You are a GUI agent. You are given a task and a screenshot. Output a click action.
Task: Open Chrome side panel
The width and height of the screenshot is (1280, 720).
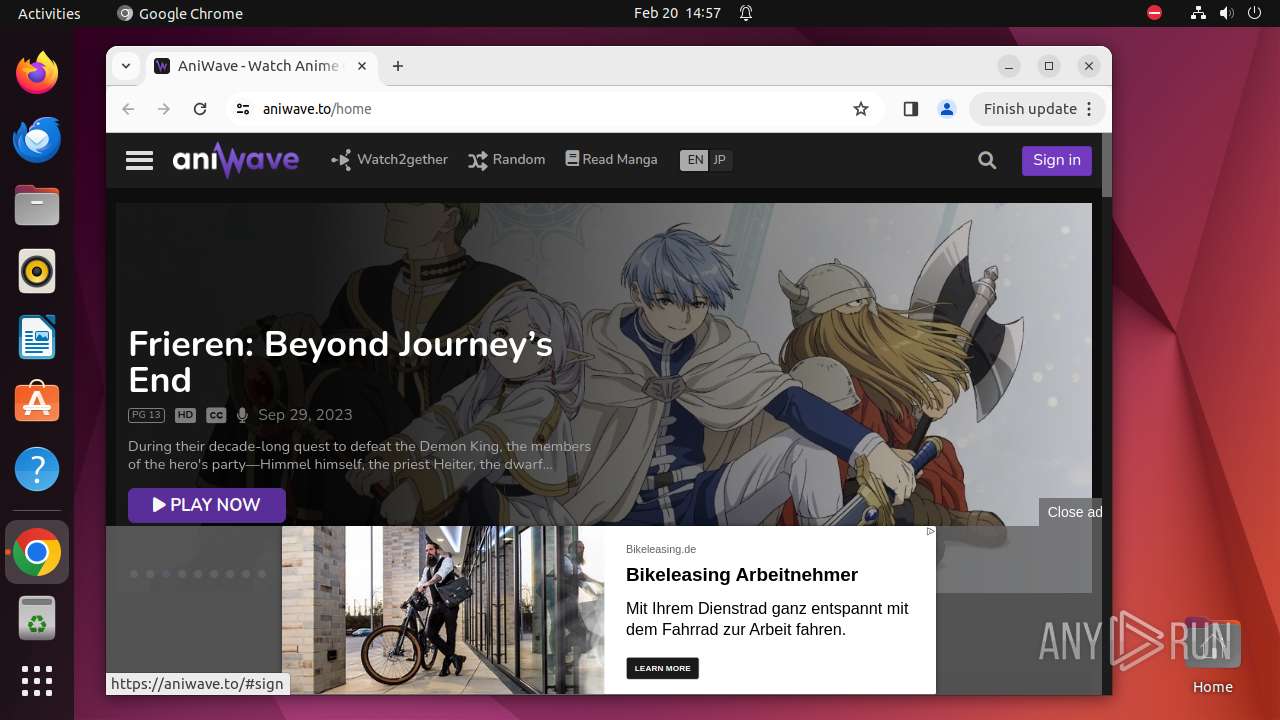point(910,109)
